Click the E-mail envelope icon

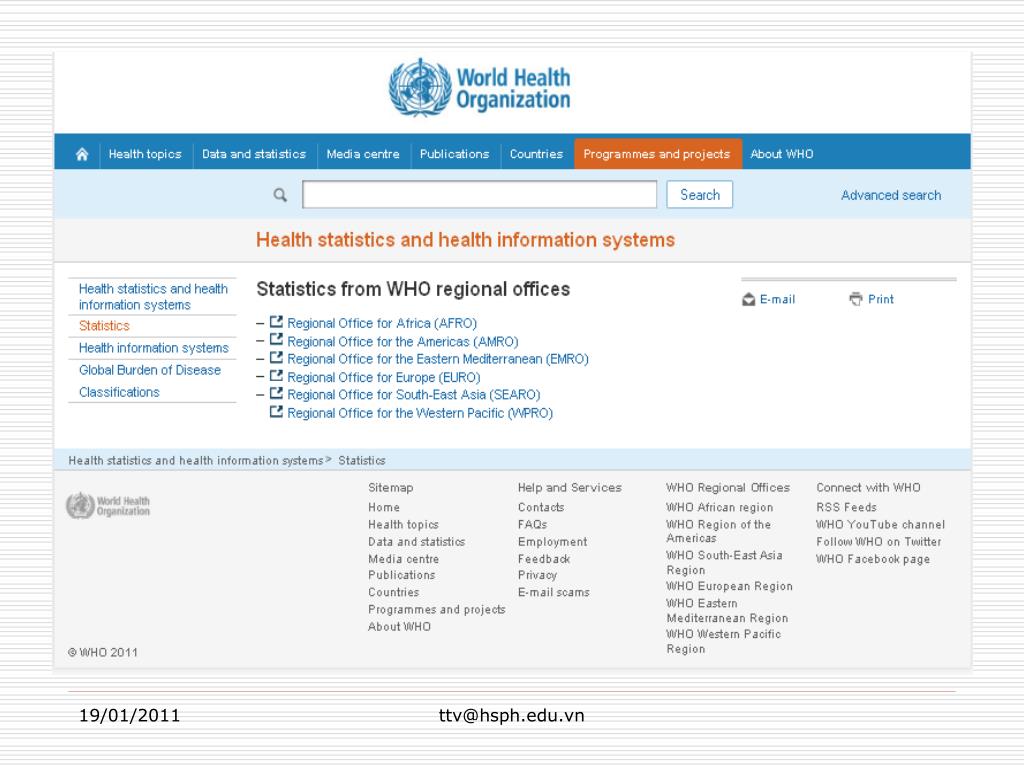click(x=748, y=300)
